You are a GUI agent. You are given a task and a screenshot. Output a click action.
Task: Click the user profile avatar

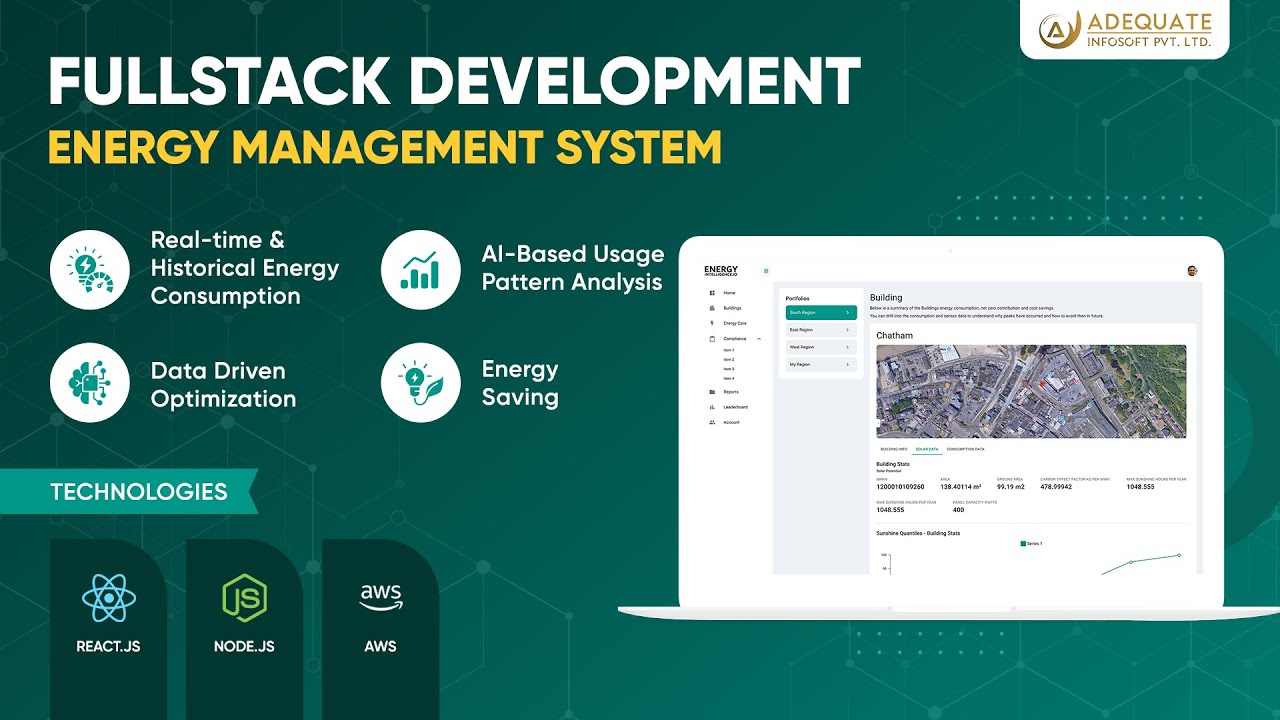[x=1191, y=271]
